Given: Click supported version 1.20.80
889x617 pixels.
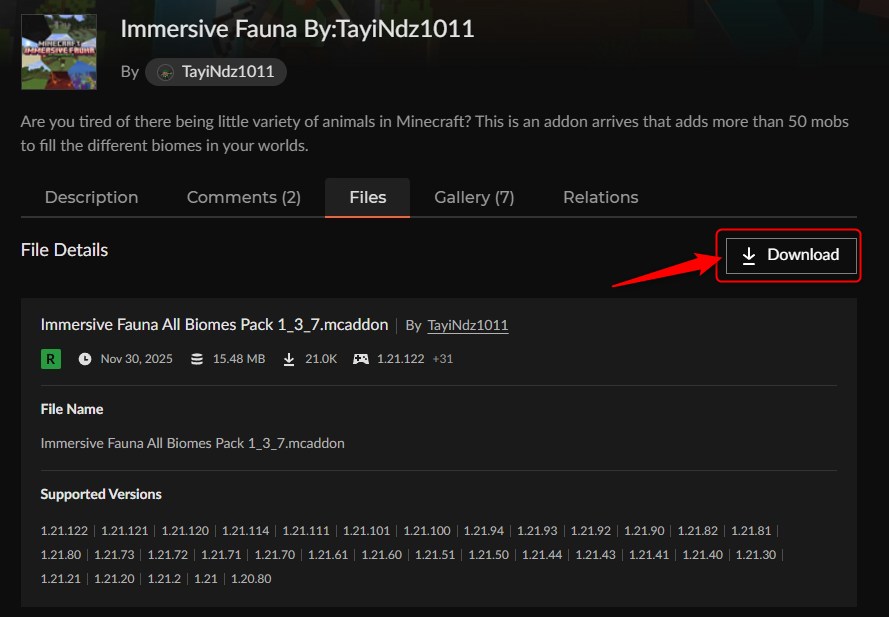Looking at the screenshot, I should pyautogui.click(x=251, y=579).
